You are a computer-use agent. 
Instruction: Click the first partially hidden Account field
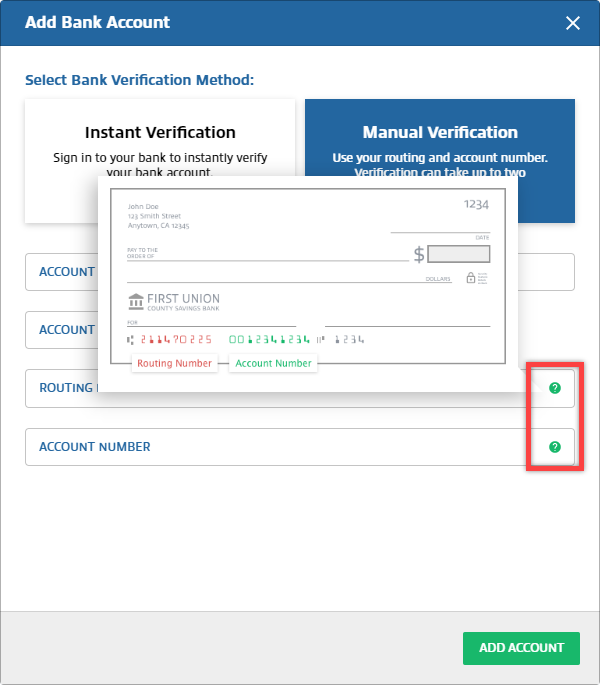[x=300, y=272]
